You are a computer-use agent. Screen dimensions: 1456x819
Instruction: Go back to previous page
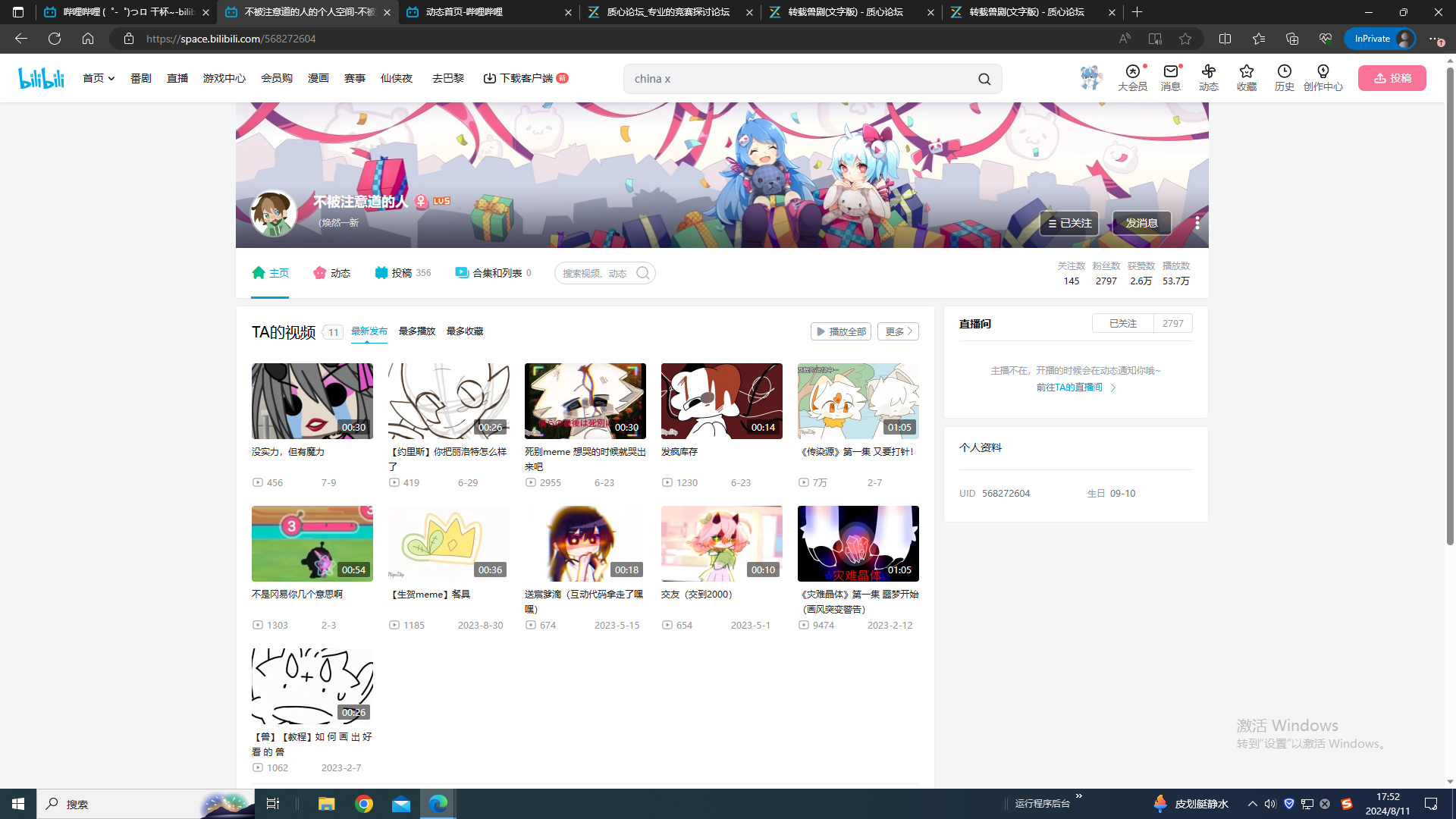pyautogui.click(x=20, y=39)
